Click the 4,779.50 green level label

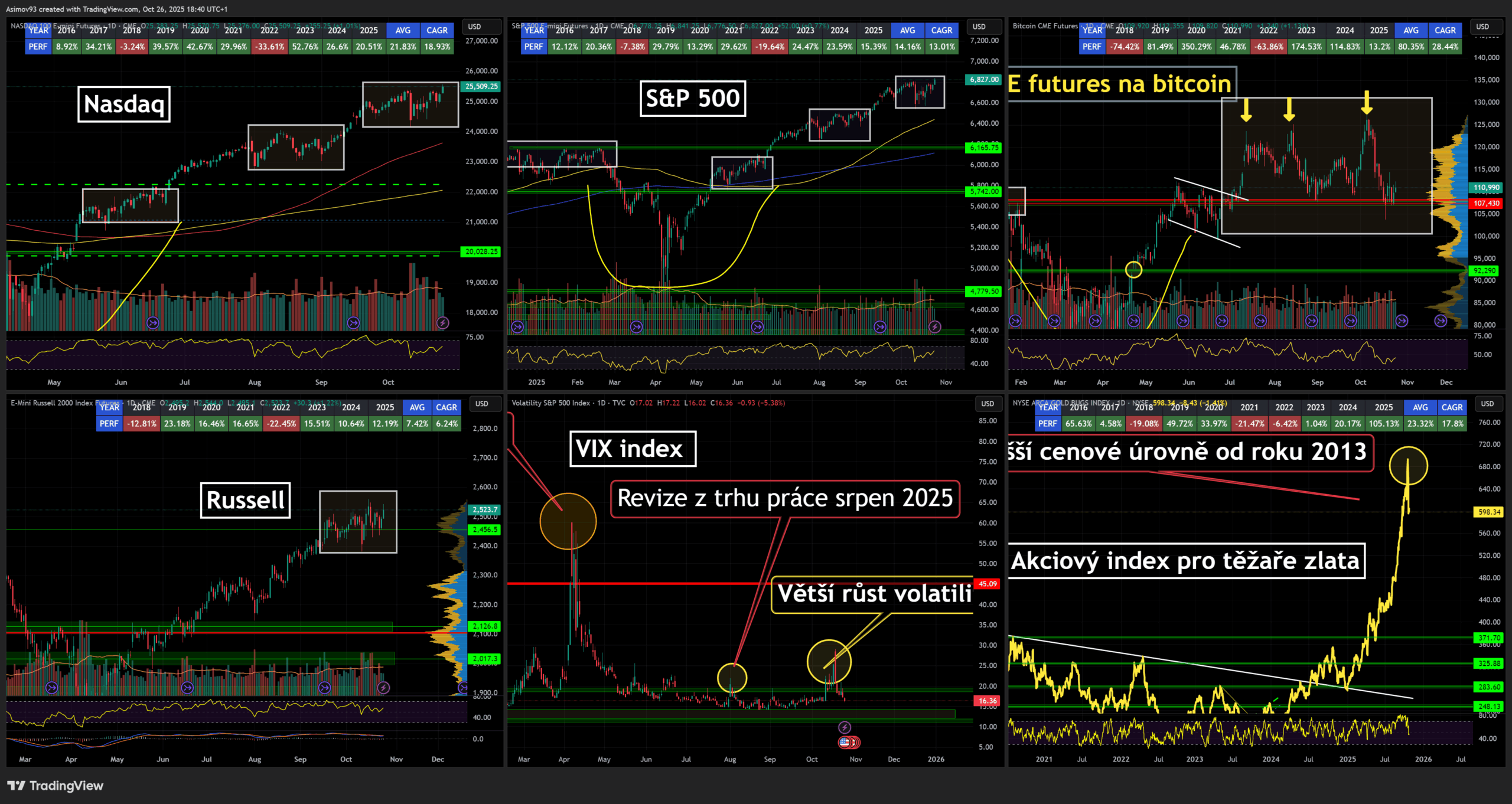point(985,291)
